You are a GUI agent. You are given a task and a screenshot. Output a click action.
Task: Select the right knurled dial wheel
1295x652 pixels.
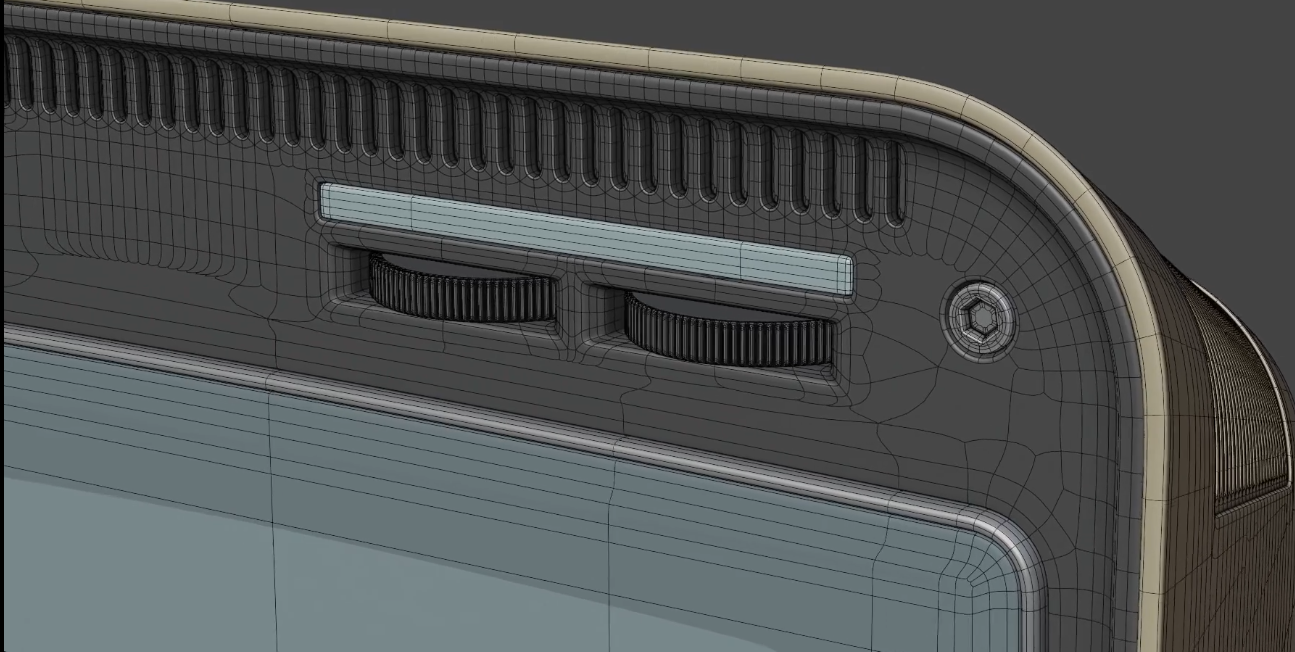point(728,329)
